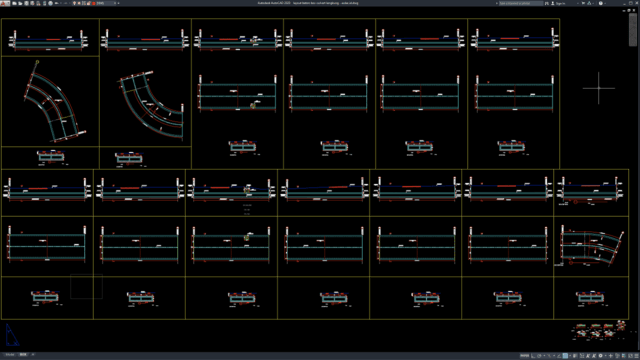This screenshot has width=640, height=360.
Task: Expand the object snap options dropdown
Action: [x=570, y=356]
